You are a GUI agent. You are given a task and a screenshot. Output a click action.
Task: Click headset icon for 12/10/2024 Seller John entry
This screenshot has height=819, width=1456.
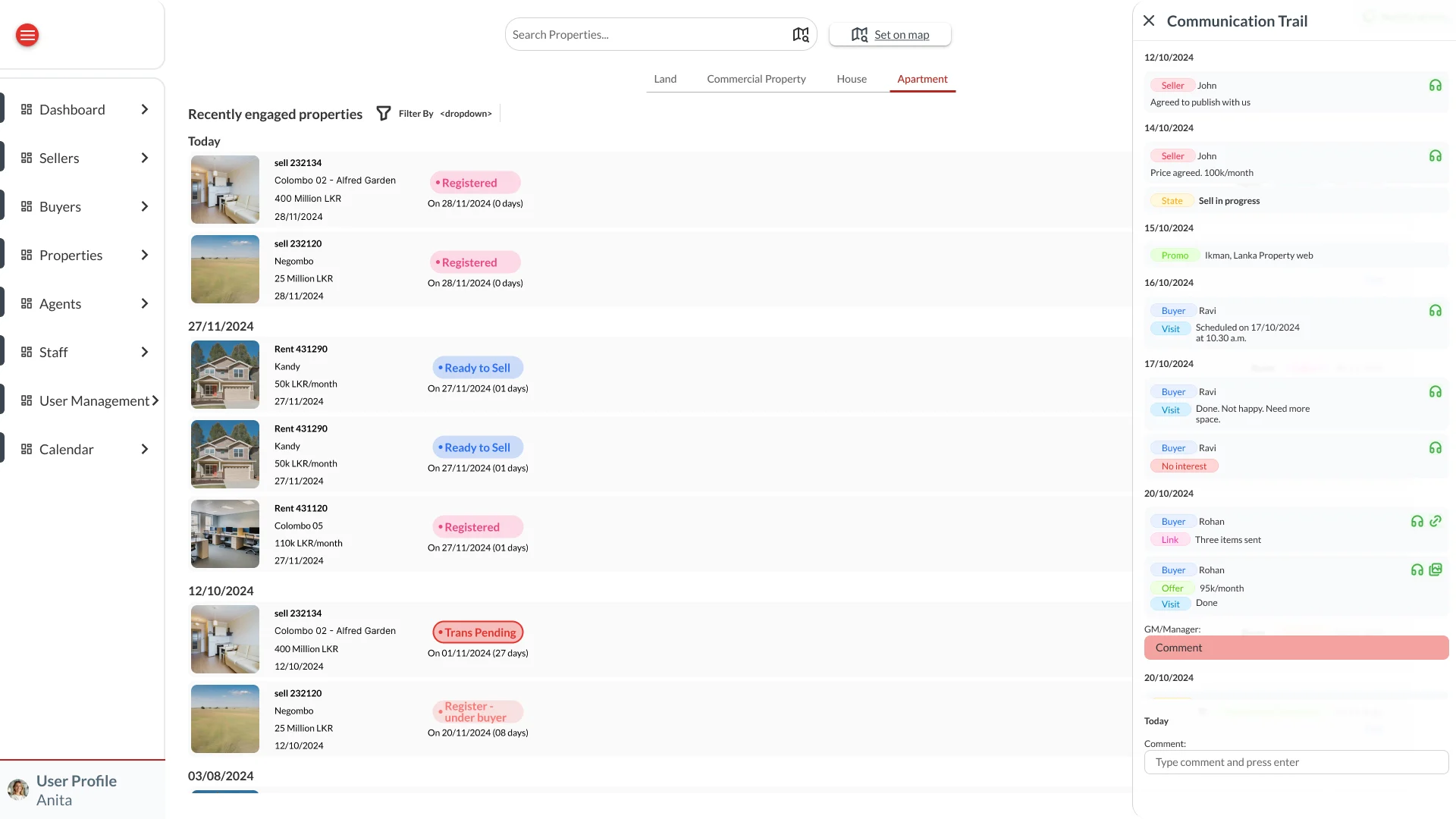click(1436, 86)
